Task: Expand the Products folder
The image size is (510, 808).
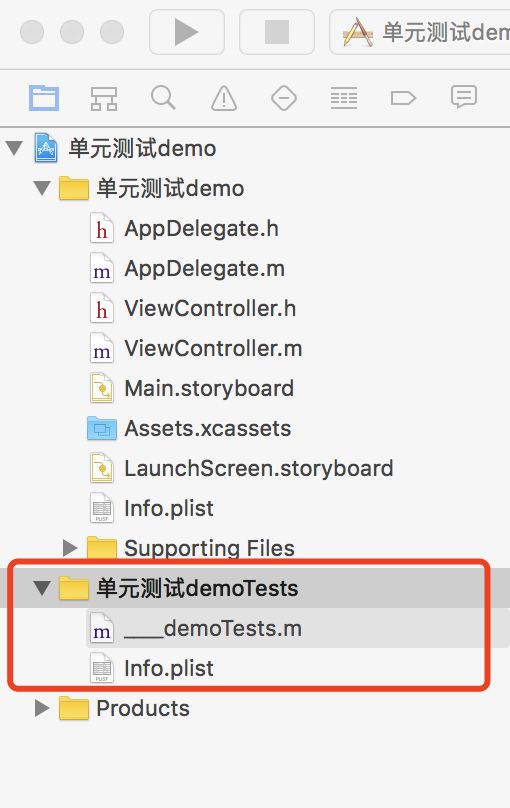Action: 42,708
